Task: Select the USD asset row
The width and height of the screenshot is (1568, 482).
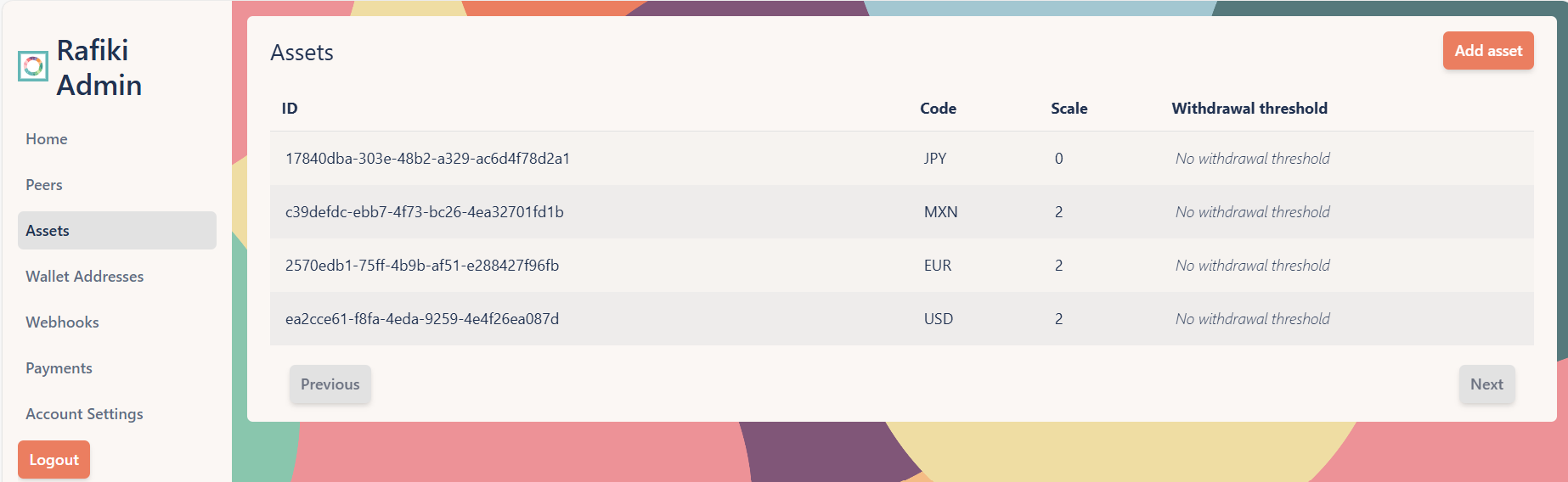Action: (x=938, y=319)
